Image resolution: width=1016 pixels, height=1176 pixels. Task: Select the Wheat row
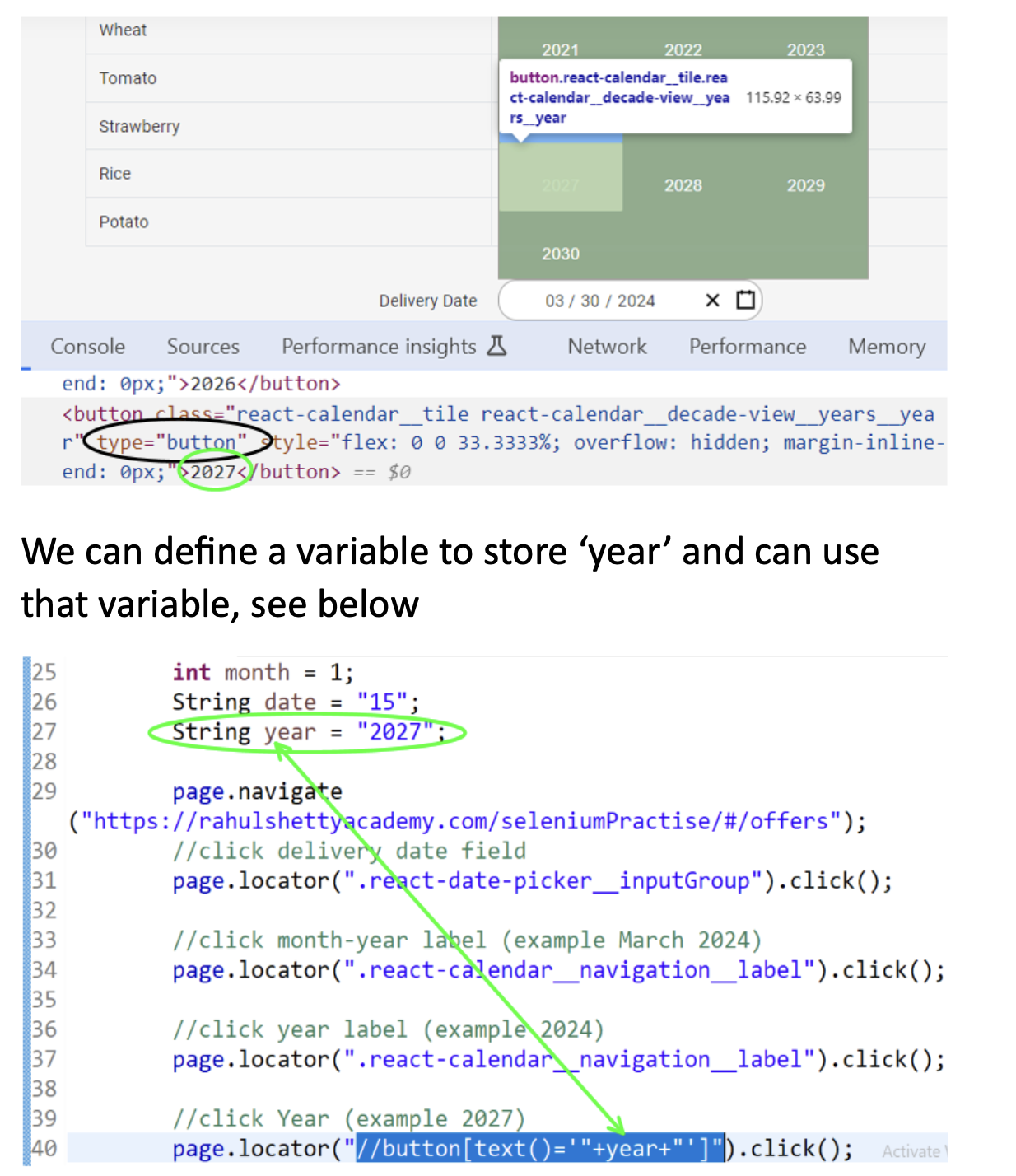pos(122,30)
